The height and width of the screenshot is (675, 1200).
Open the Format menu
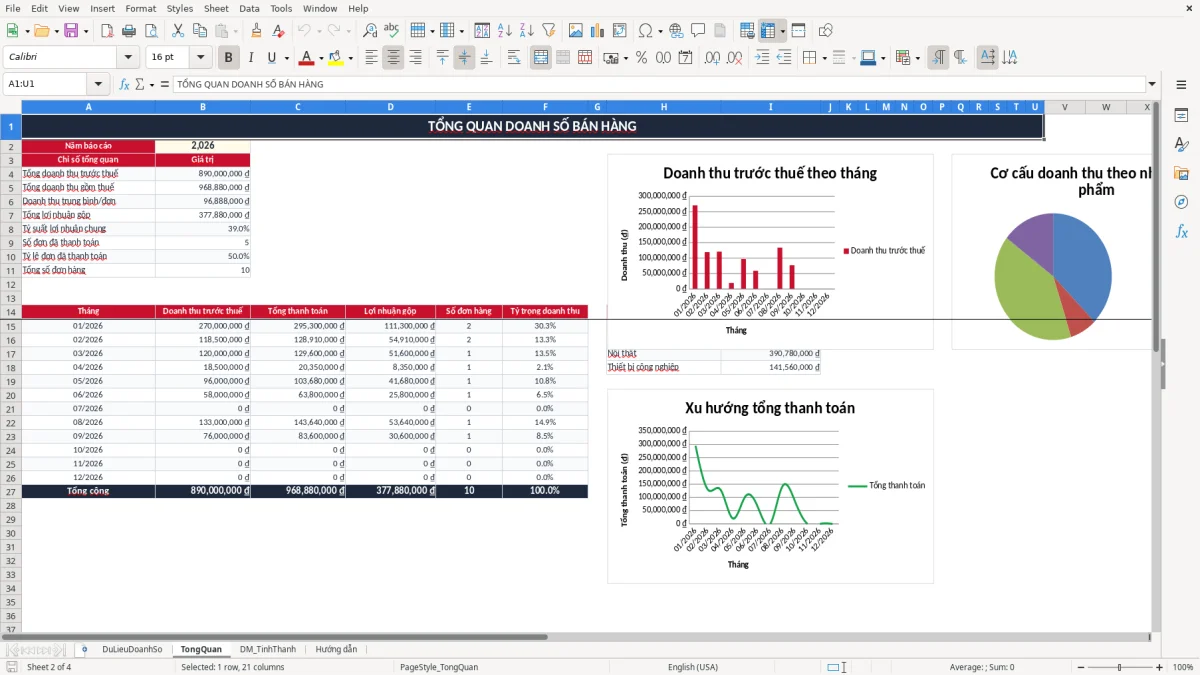point(140,8)
